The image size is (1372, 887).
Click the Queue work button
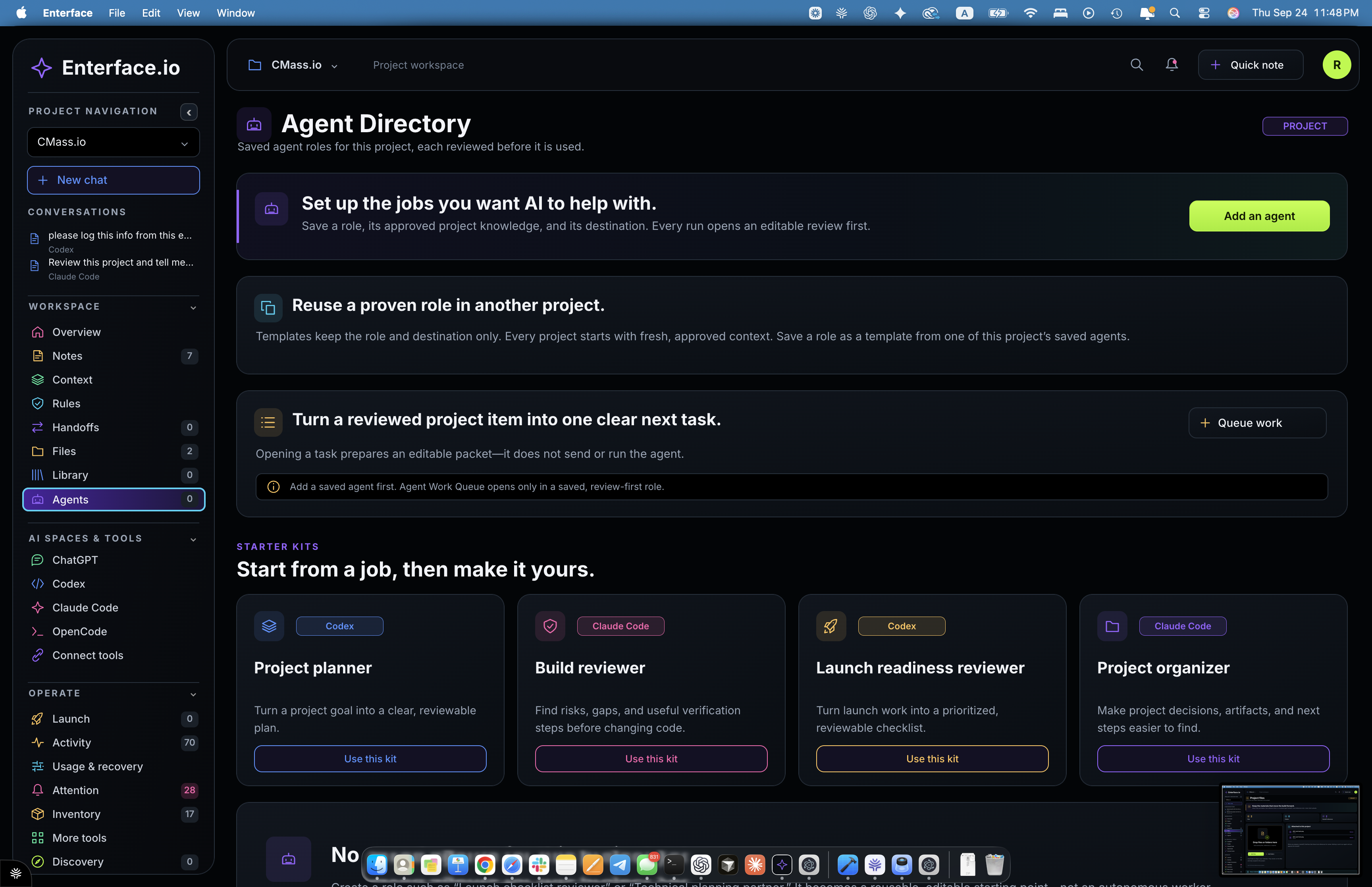(1257, 423)
